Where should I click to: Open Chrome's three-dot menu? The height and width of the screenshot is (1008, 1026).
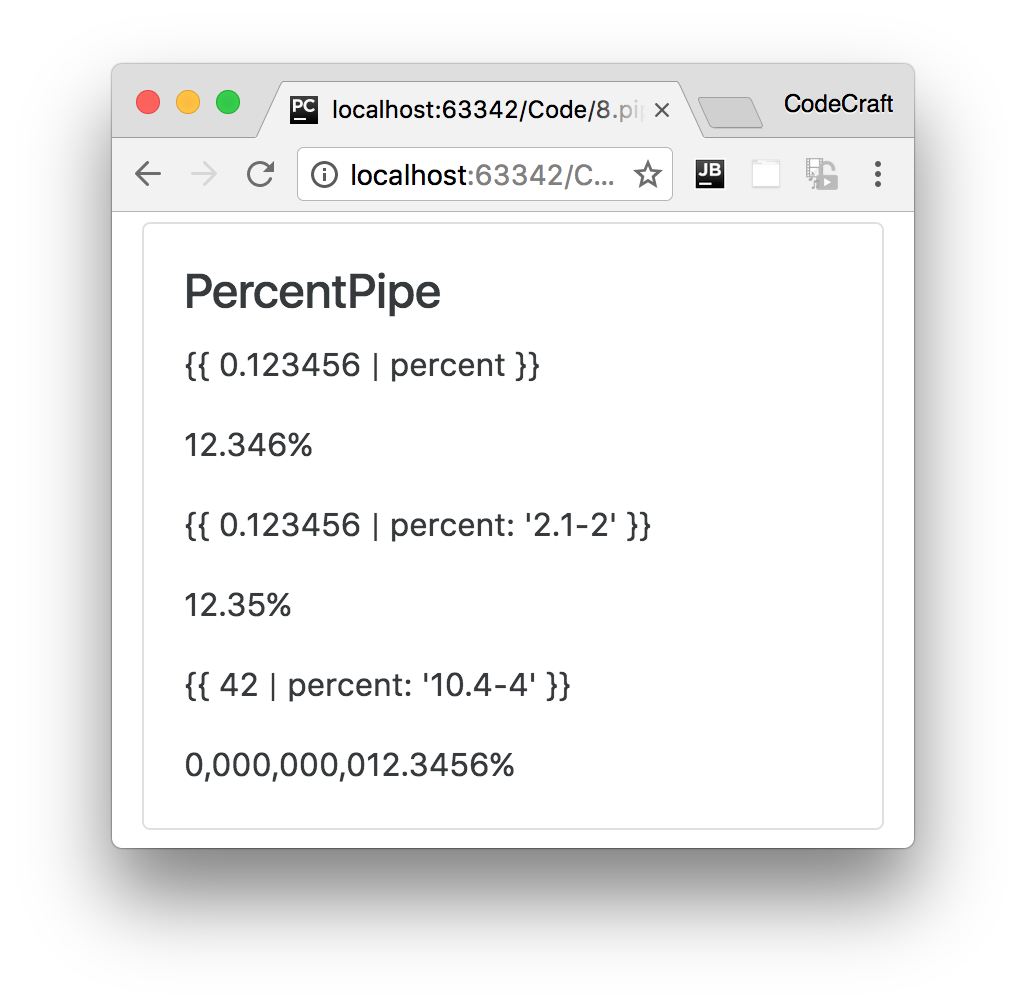(878, 174)
